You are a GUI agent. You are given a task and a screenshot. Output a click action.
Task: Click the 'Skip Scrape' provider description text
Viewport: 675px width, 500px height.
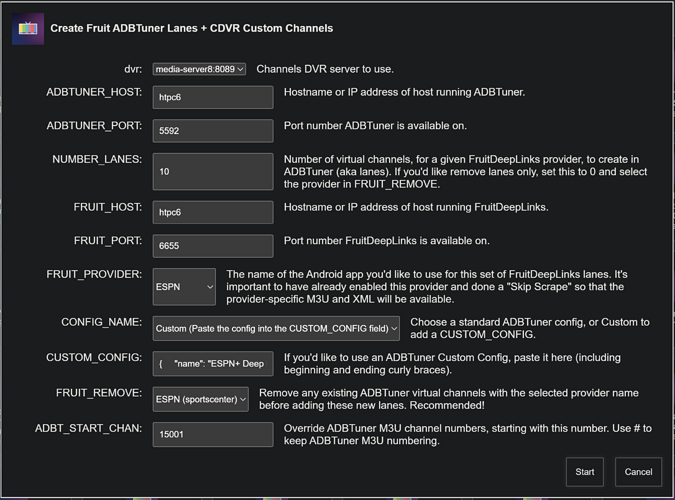pyautogui.click(x=427, y=287)
